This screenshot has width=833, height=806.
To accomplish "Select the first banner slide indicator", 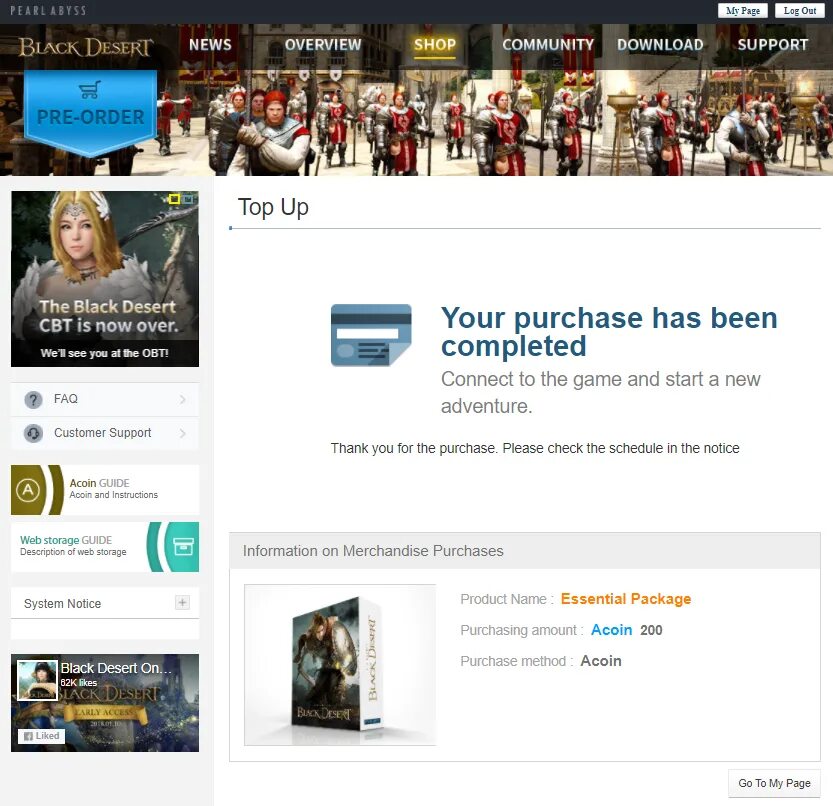I will [174, 199].
